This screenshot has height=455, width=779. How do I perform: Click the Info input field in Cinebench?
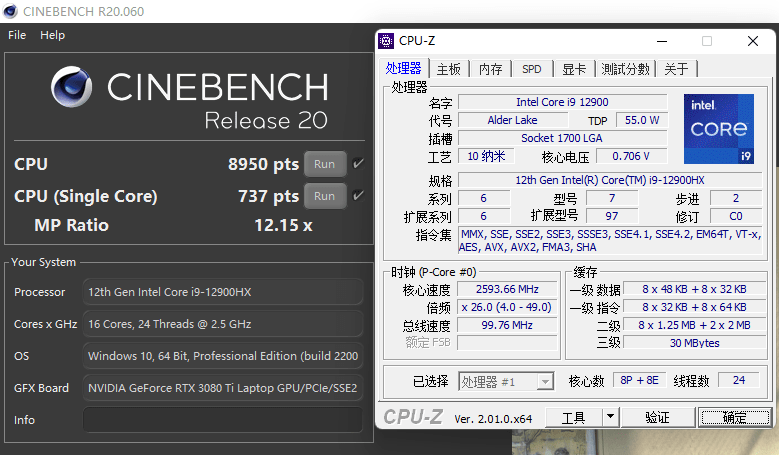pyautogui.click(x=223, y=420)
